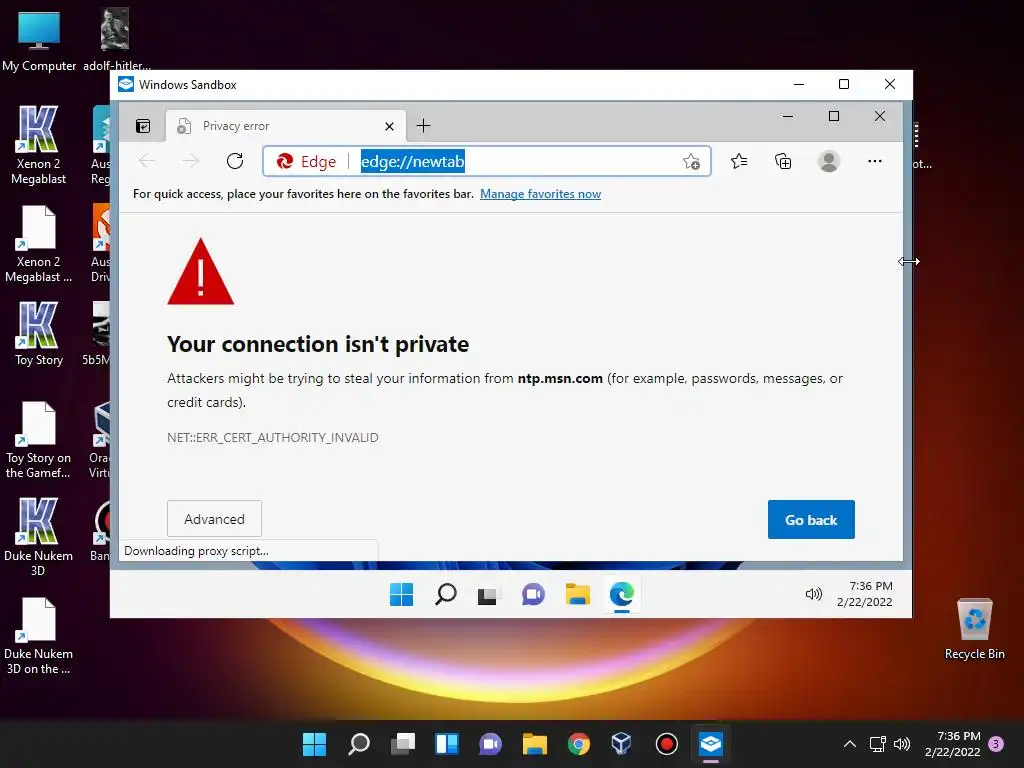Open host File Explorer taskbar icon
The height and width of the screenshot is (768, 1024).
534,744
